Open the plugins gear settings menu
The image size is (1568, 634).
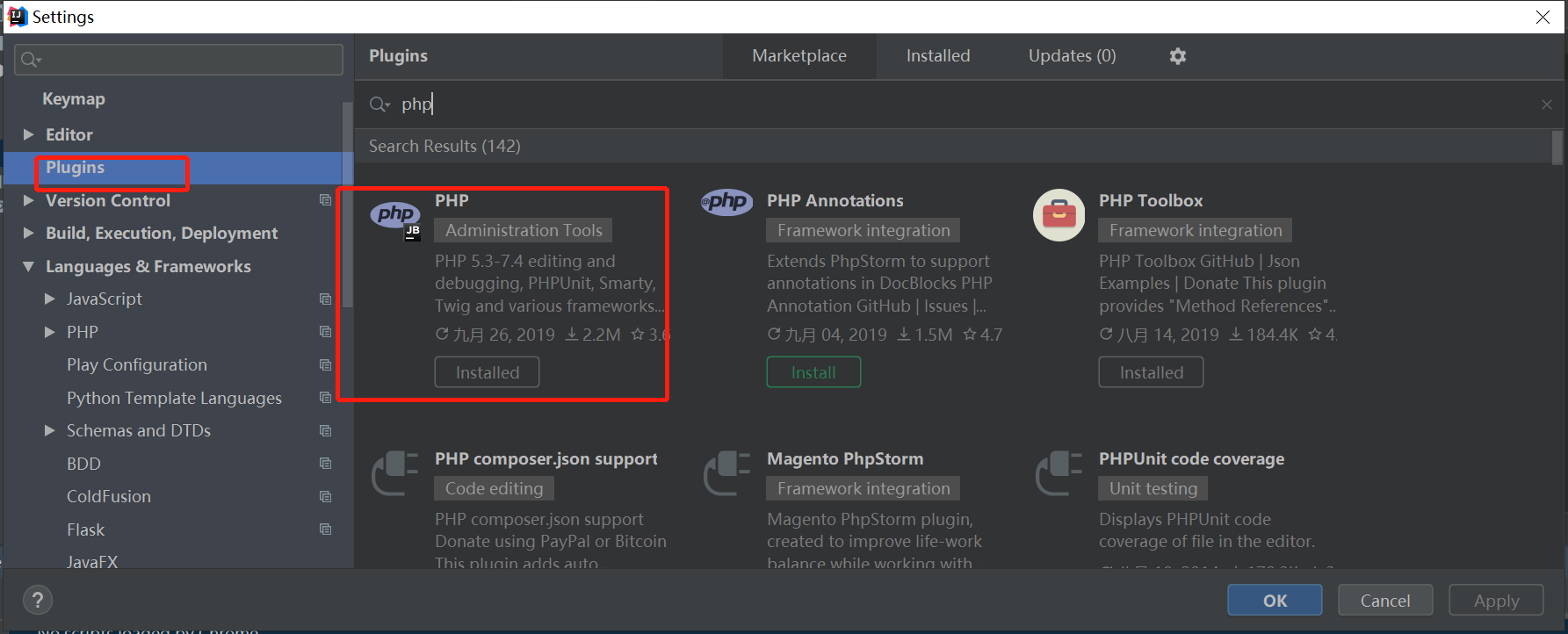click(1178, 56)
